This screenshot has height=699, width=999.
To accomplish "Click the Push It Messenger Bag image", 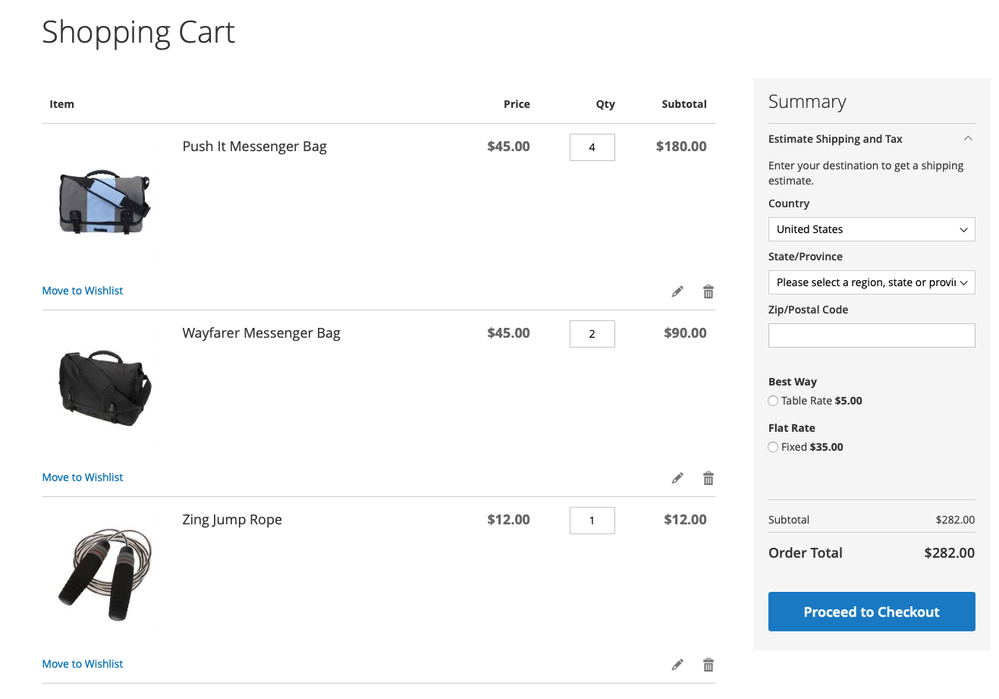I will click(x=104, y=203).
